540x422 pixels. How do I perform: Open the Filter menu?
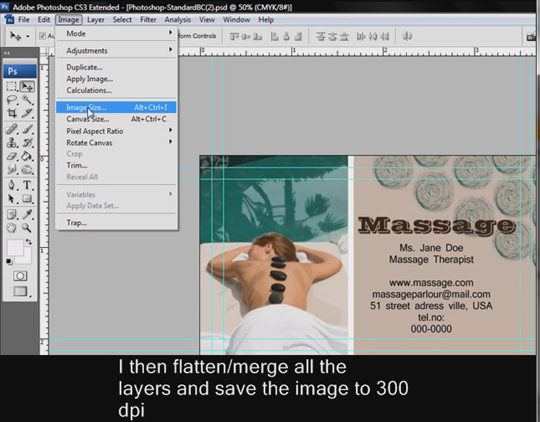point(148,20)
